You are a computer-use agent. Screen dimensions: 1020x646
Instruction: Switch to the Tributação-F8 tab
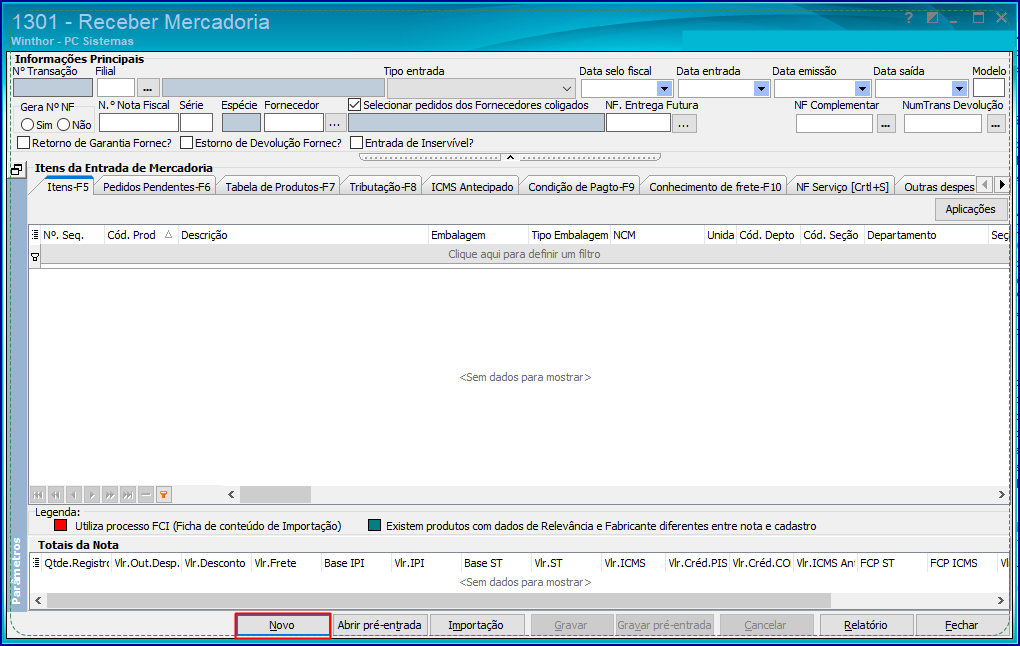(382, 187)
